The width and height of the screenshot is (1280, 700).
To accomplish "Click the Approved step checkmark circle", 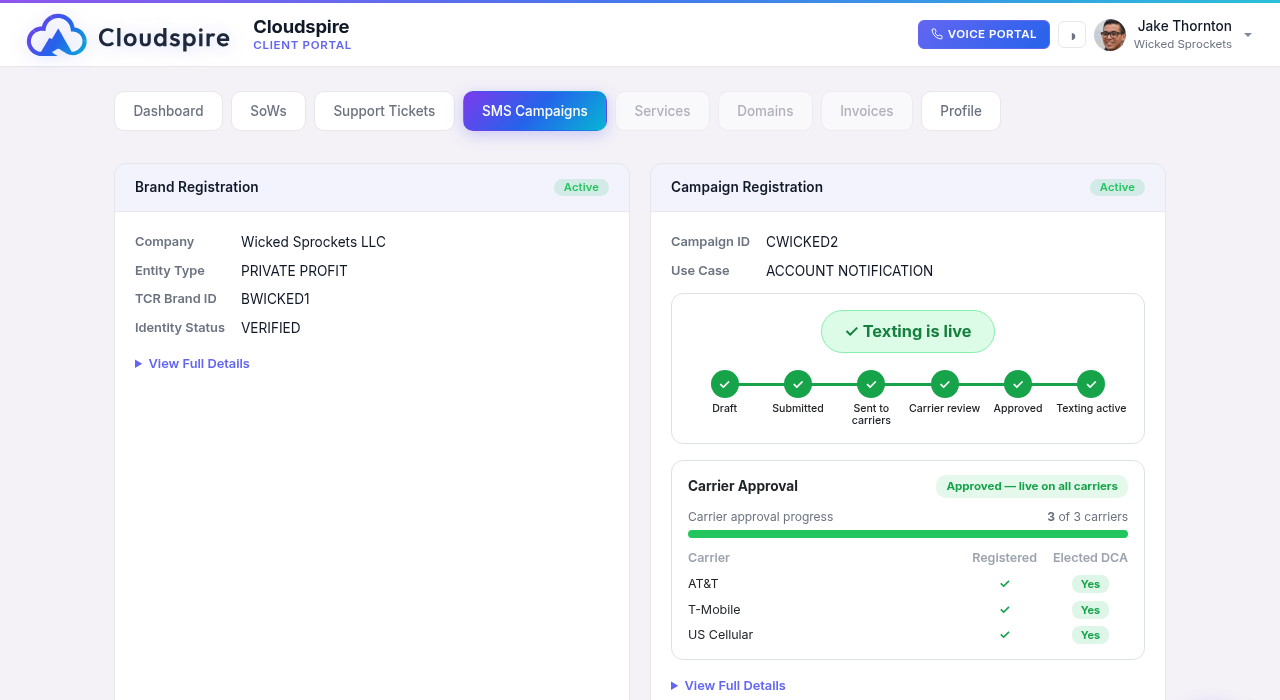I will click(x=1018, y=384).
